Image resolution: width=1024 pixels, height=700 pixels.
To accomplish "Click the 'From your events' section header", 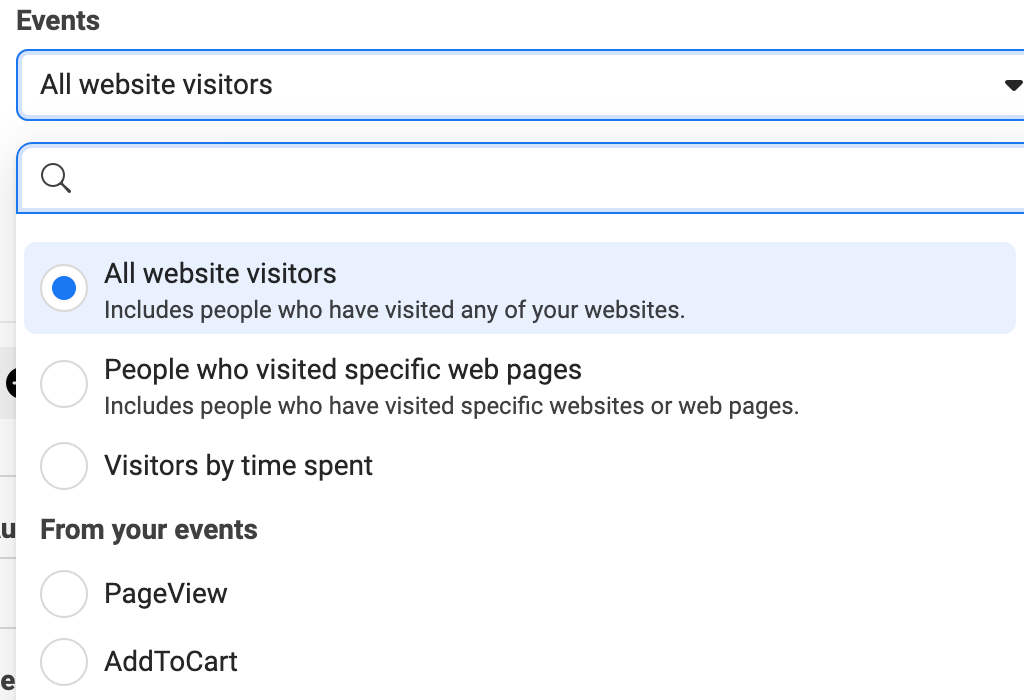I will (148, 529).
